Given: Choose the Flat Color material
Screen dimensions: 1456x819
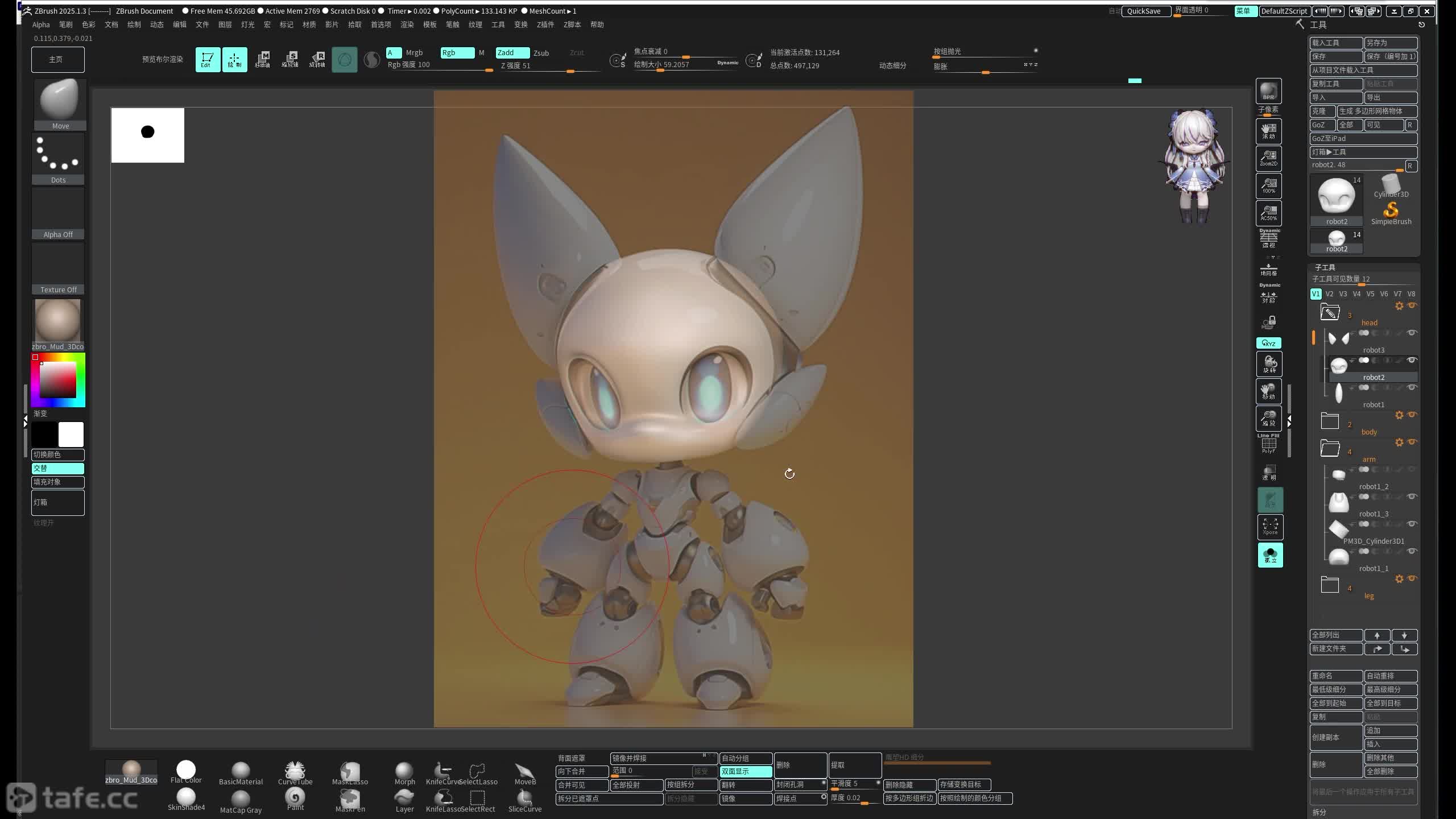Looking at the screenshot, I should (186, 772).
